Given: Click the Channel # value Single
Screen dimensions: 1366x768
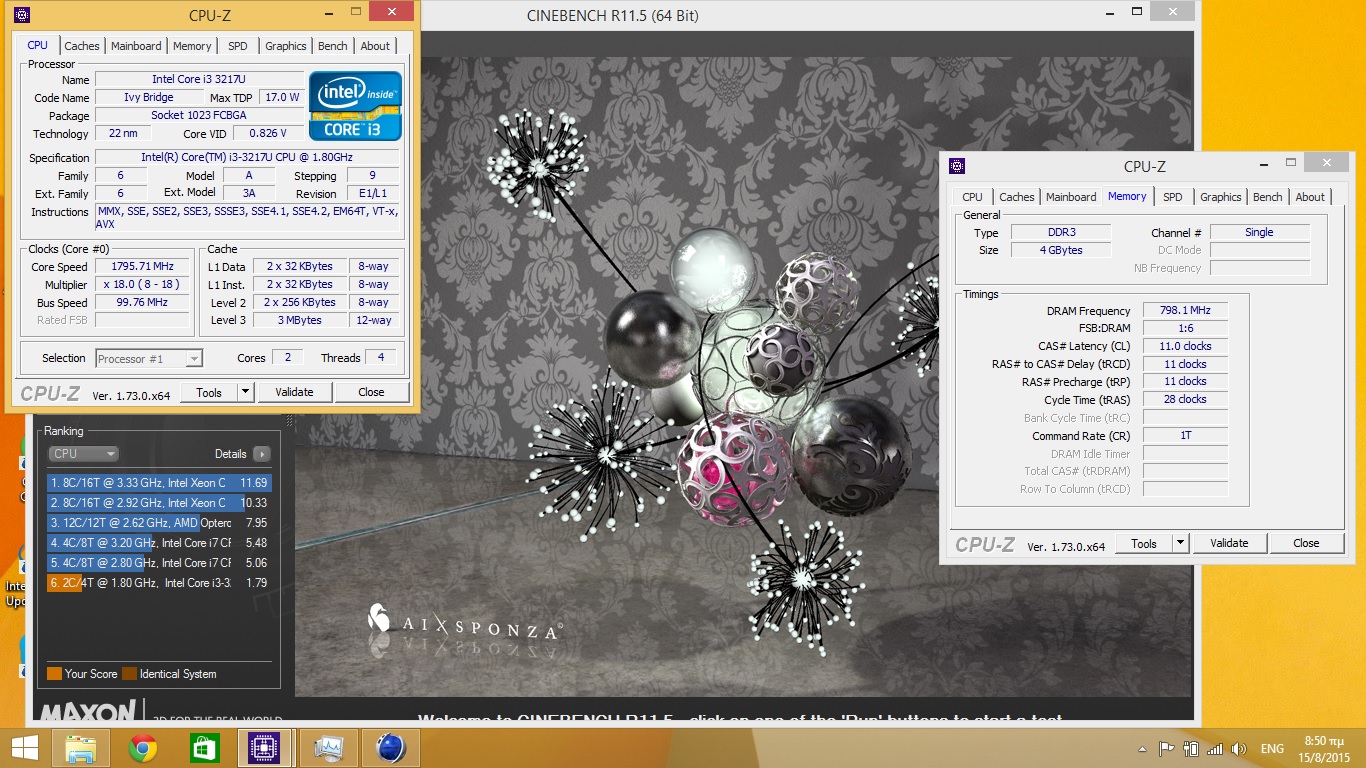Looking at the screenshot, I should coord(1260,233).
